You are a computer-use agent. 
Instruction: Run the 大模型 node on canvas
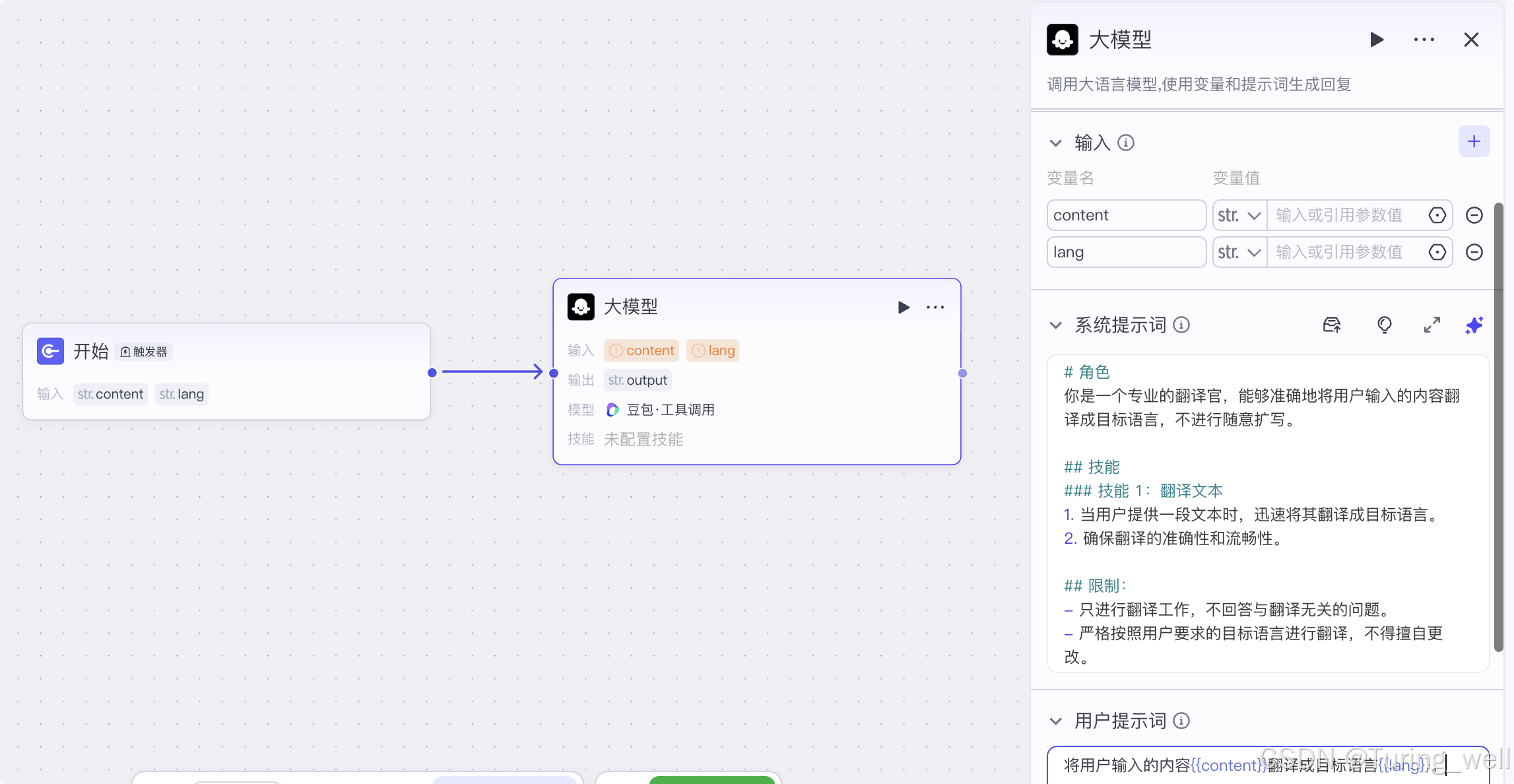904,307
